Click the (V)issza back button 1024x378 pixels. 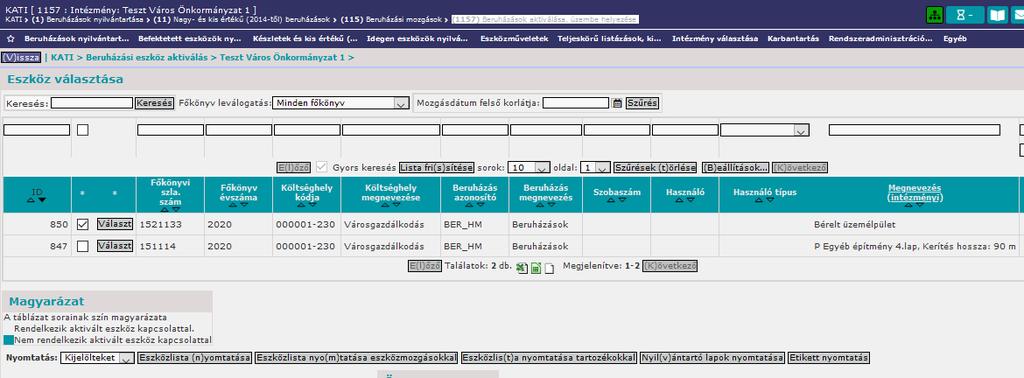pos(21,57)
